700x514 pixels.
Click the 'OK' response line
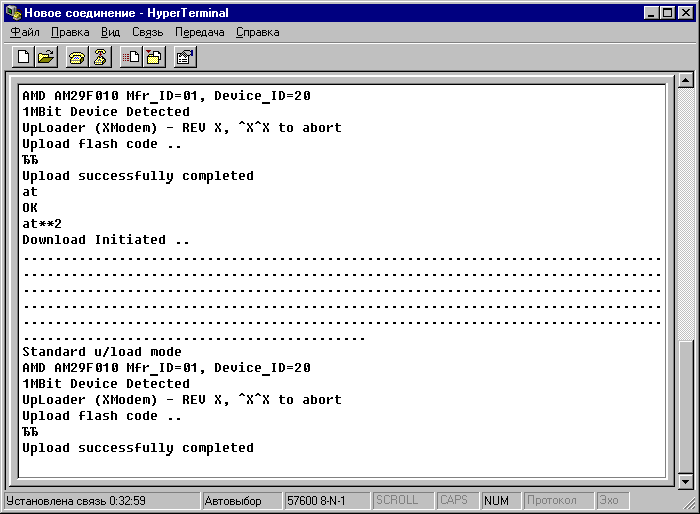[x=30, y=208]
